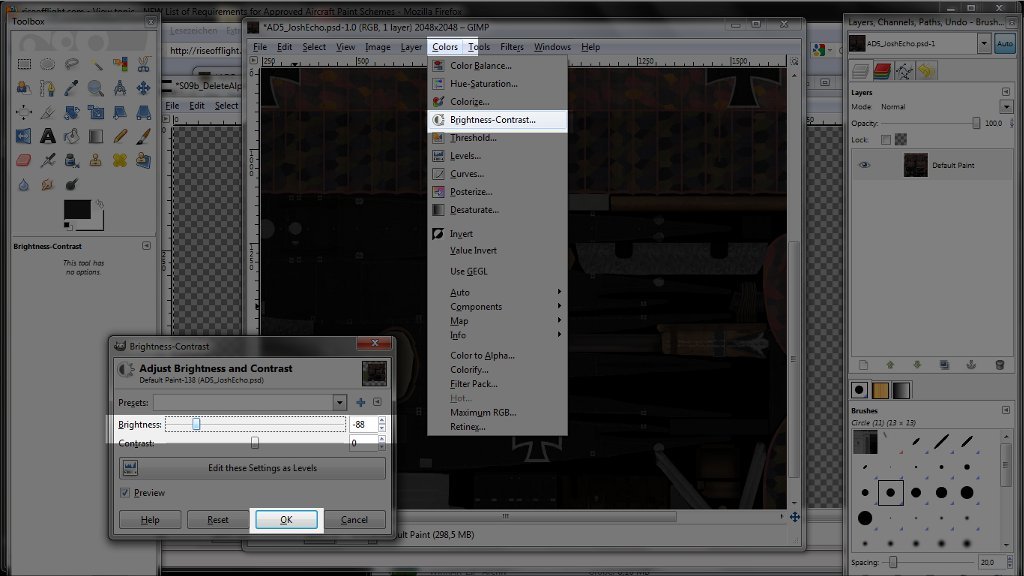Pick the Zoom magnifier tool
This screenshot has height=576, width=1024.
click(x=95, y=88)
